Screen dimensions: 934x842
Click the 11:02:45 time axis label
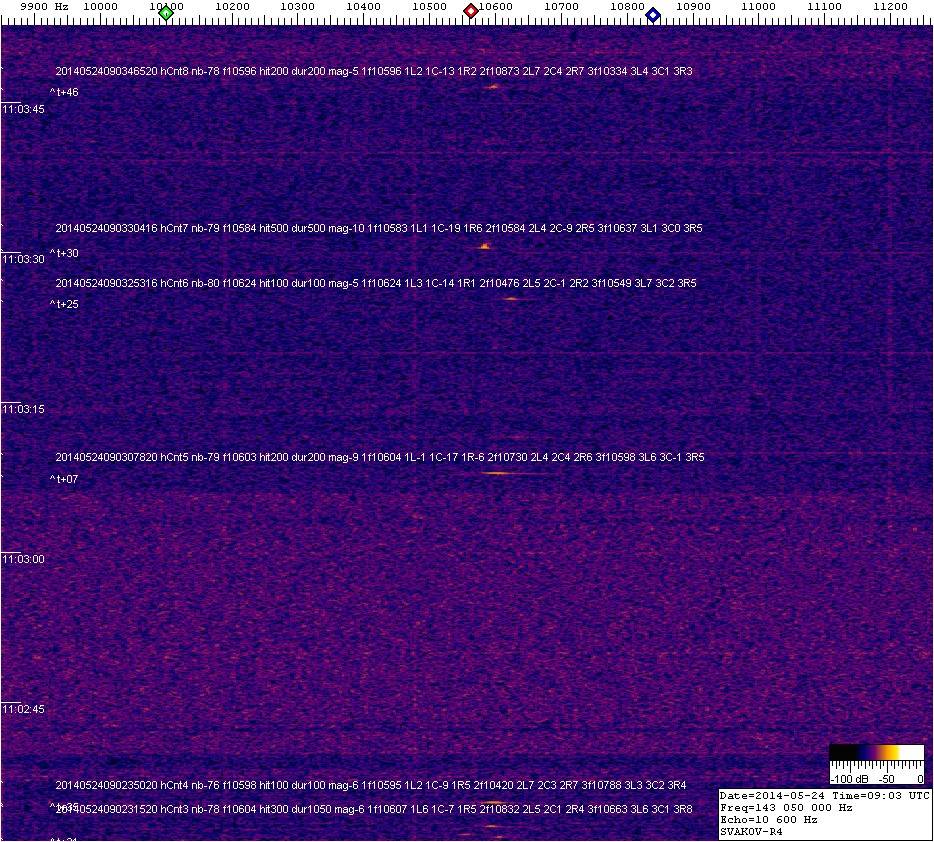pos(23,709)
